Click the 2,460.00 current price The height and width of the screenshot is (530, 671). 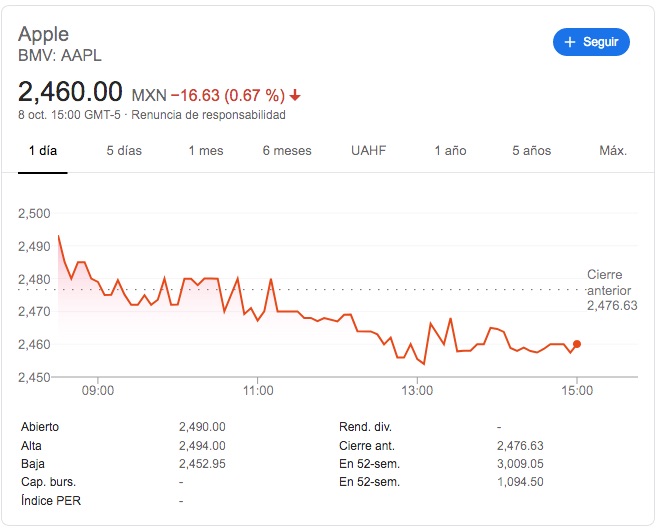(70, 93)
